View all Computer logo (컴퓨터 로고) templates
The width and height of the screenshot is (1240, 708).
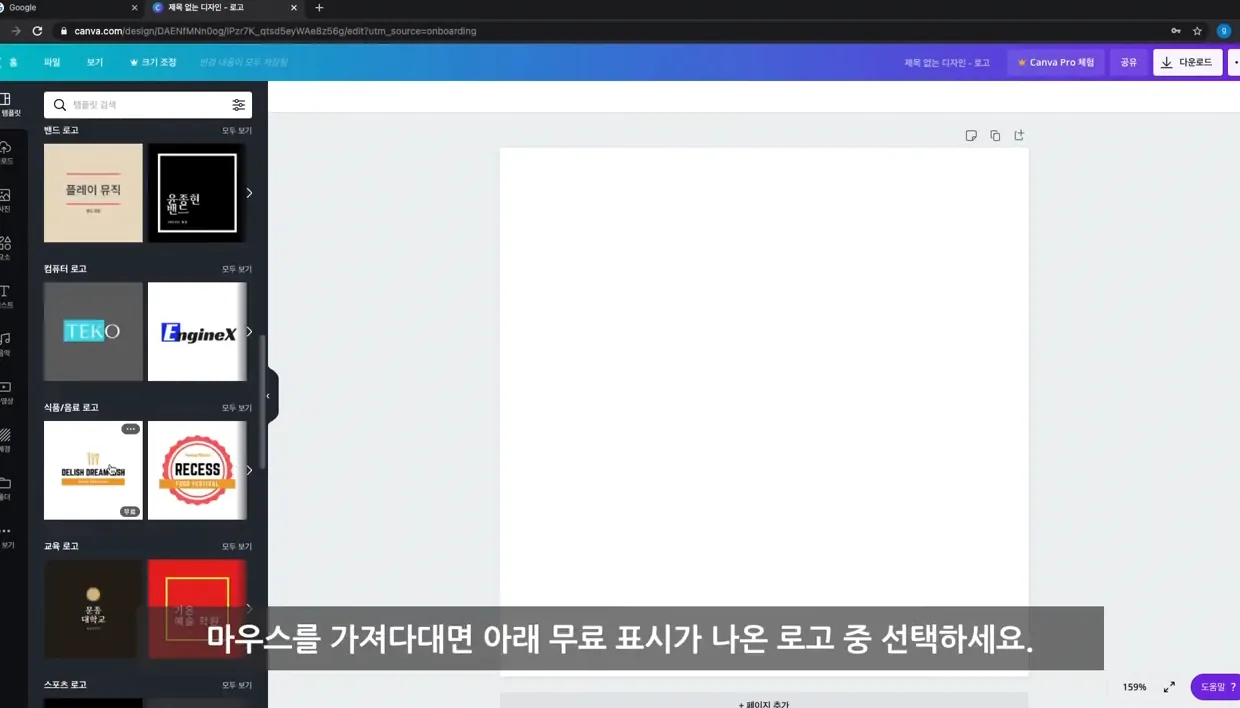click(x=237, y=269)
